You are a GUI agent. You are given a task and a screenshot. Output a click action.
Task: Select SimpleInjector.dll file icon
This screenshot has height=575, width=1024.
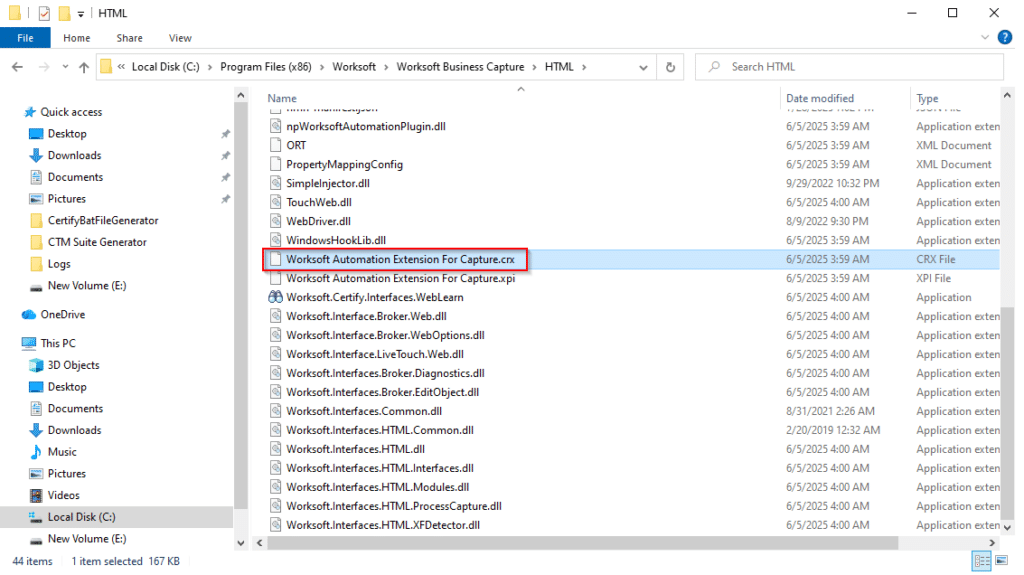coord(276,183)
